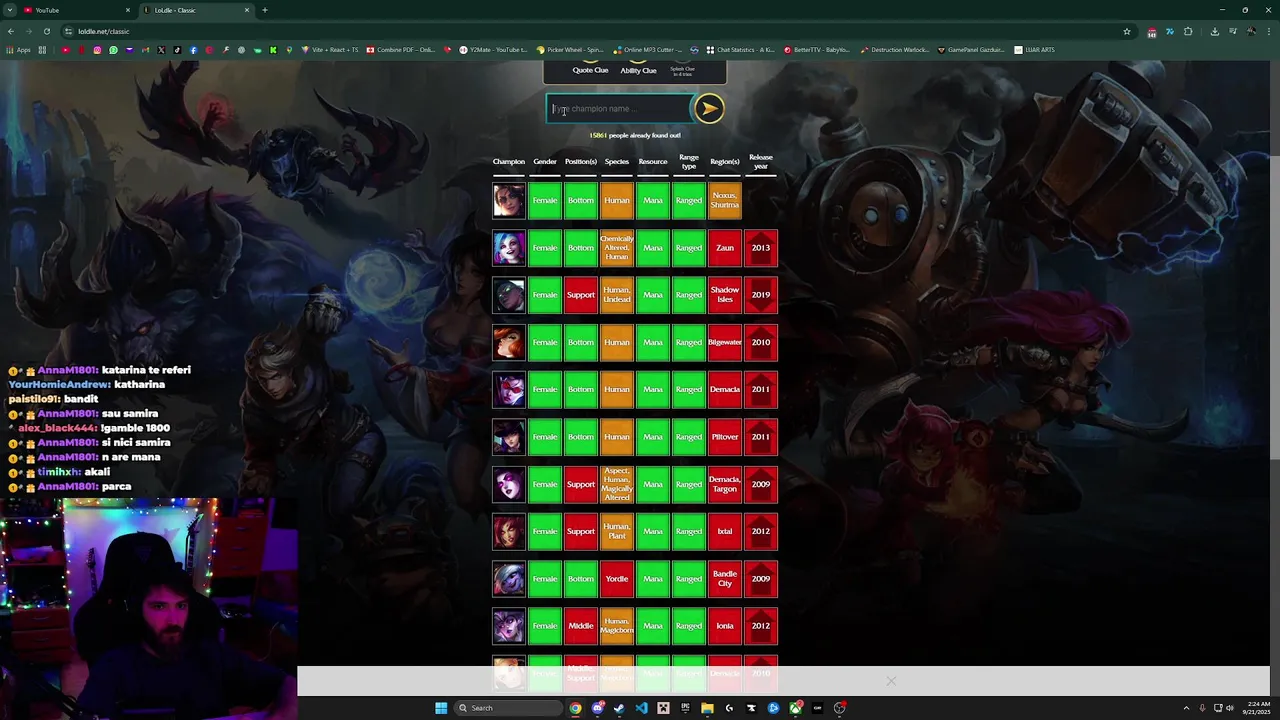Open the Ability Clue hint
1280x720 pixels.
[x=638, y=70]
